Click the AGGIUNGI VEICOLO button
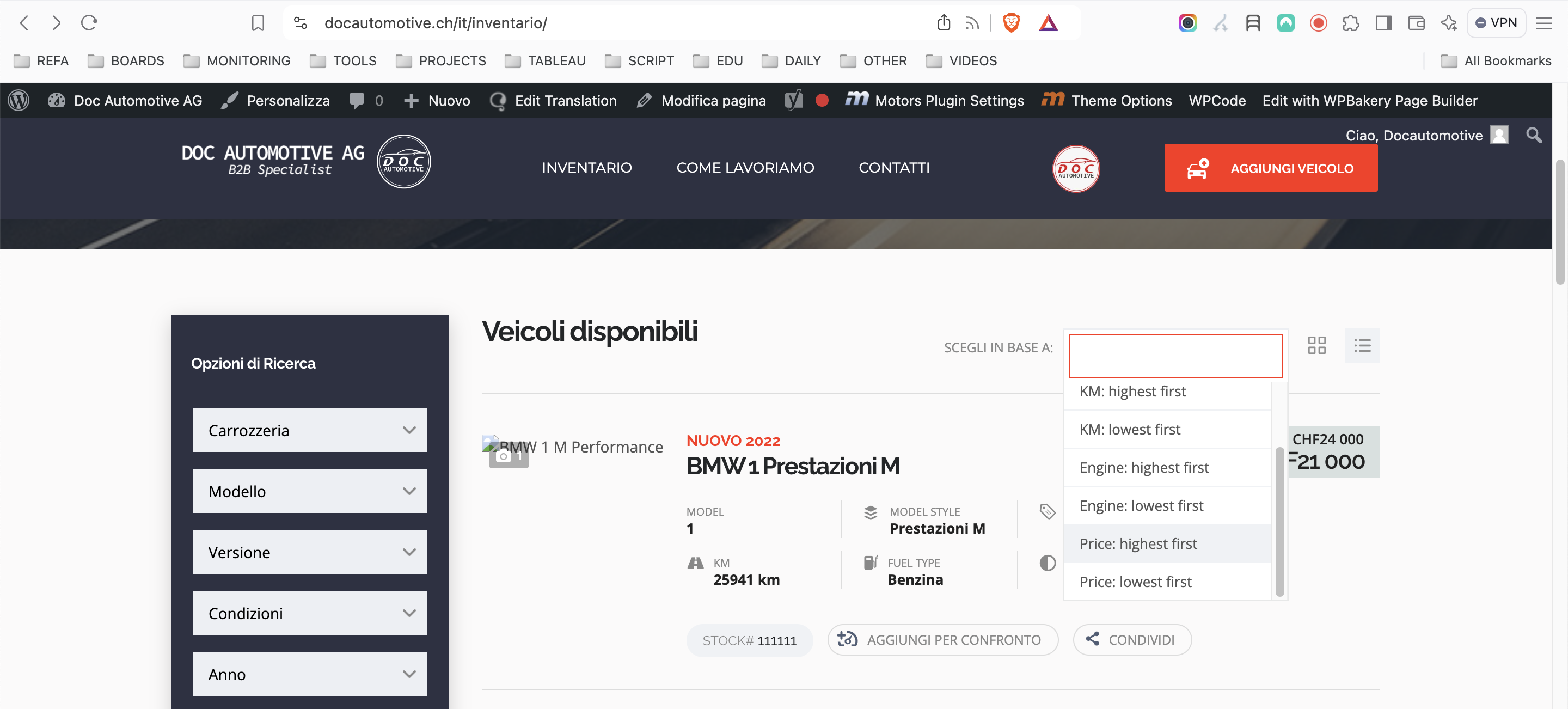The height and width of the screenshot is (709, 1568). pyautogui.click(x=1270, y=168)
